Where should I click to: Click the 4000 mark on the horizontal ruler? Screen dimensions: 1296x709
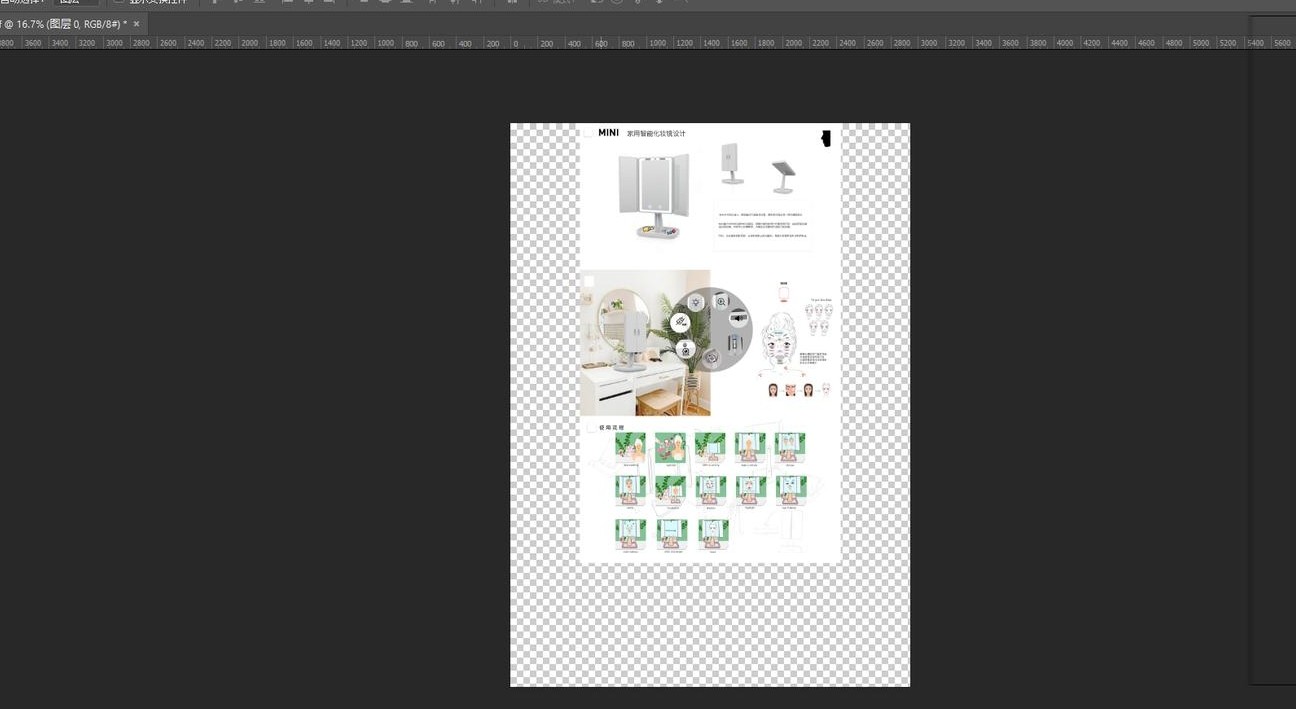pyautogui.click(x=1064, y=43)
